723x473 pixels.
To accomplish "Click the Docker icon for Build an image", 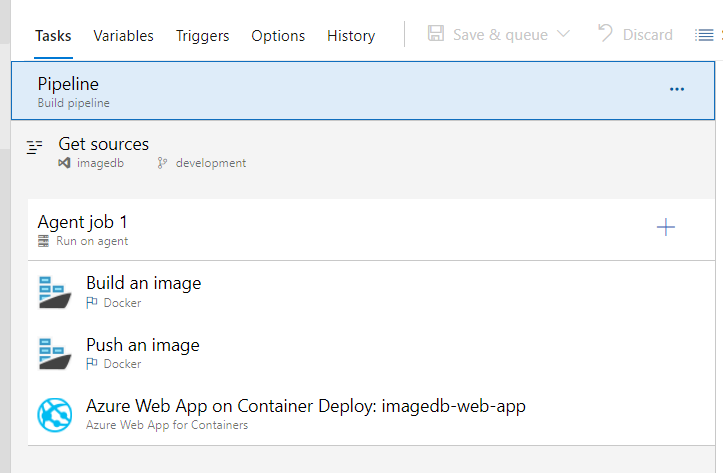I will tap(54, 292).
